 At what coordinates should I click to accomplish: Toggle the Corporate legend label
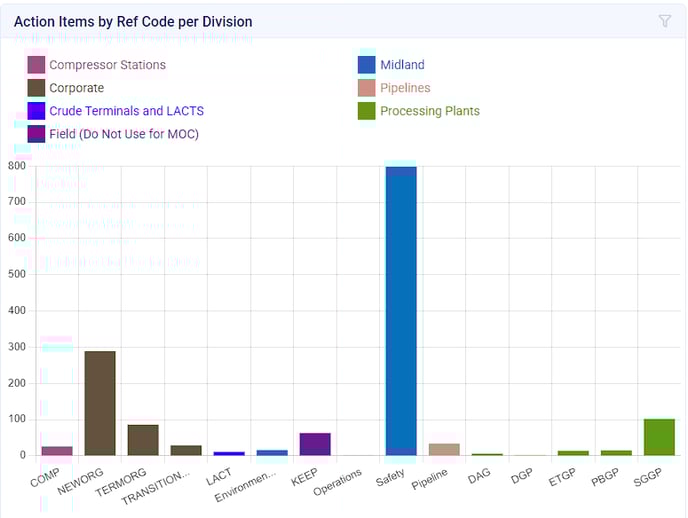[x=76, y=88]
